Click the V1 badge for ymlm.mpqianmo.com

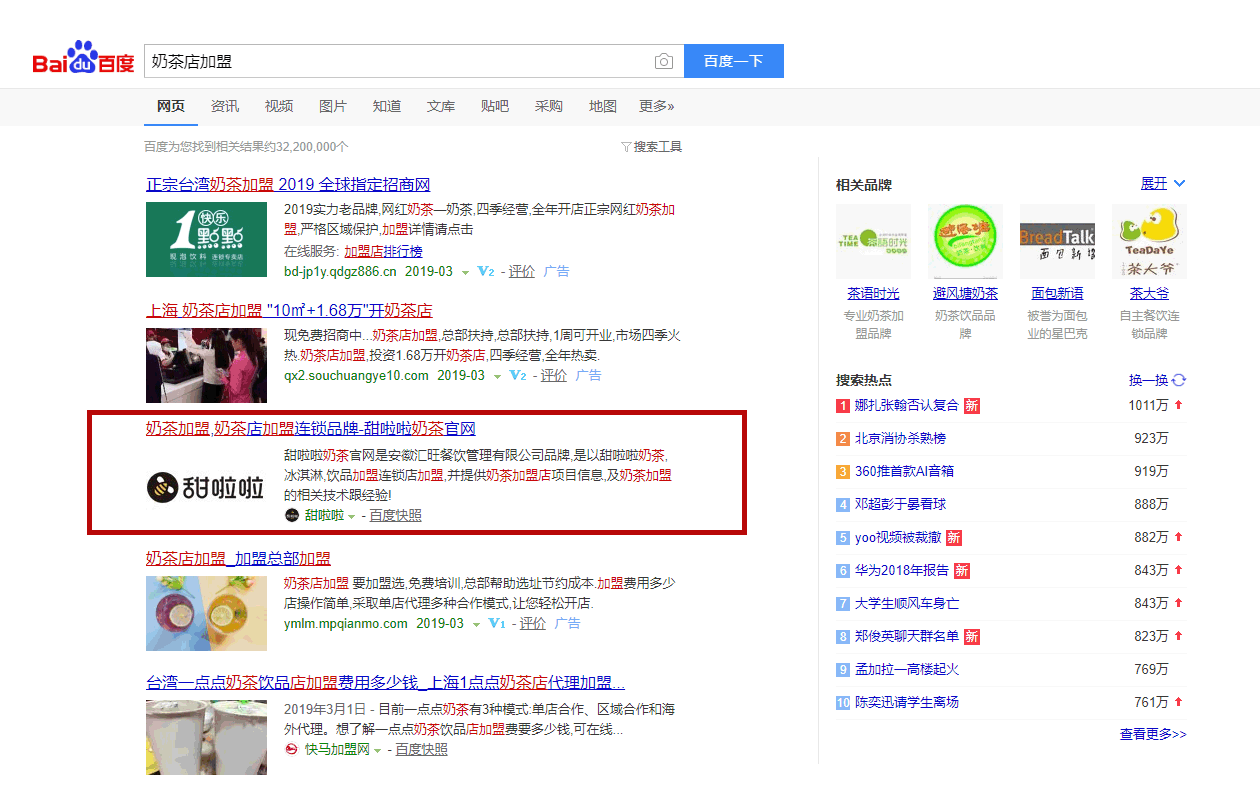pos(497,624)
